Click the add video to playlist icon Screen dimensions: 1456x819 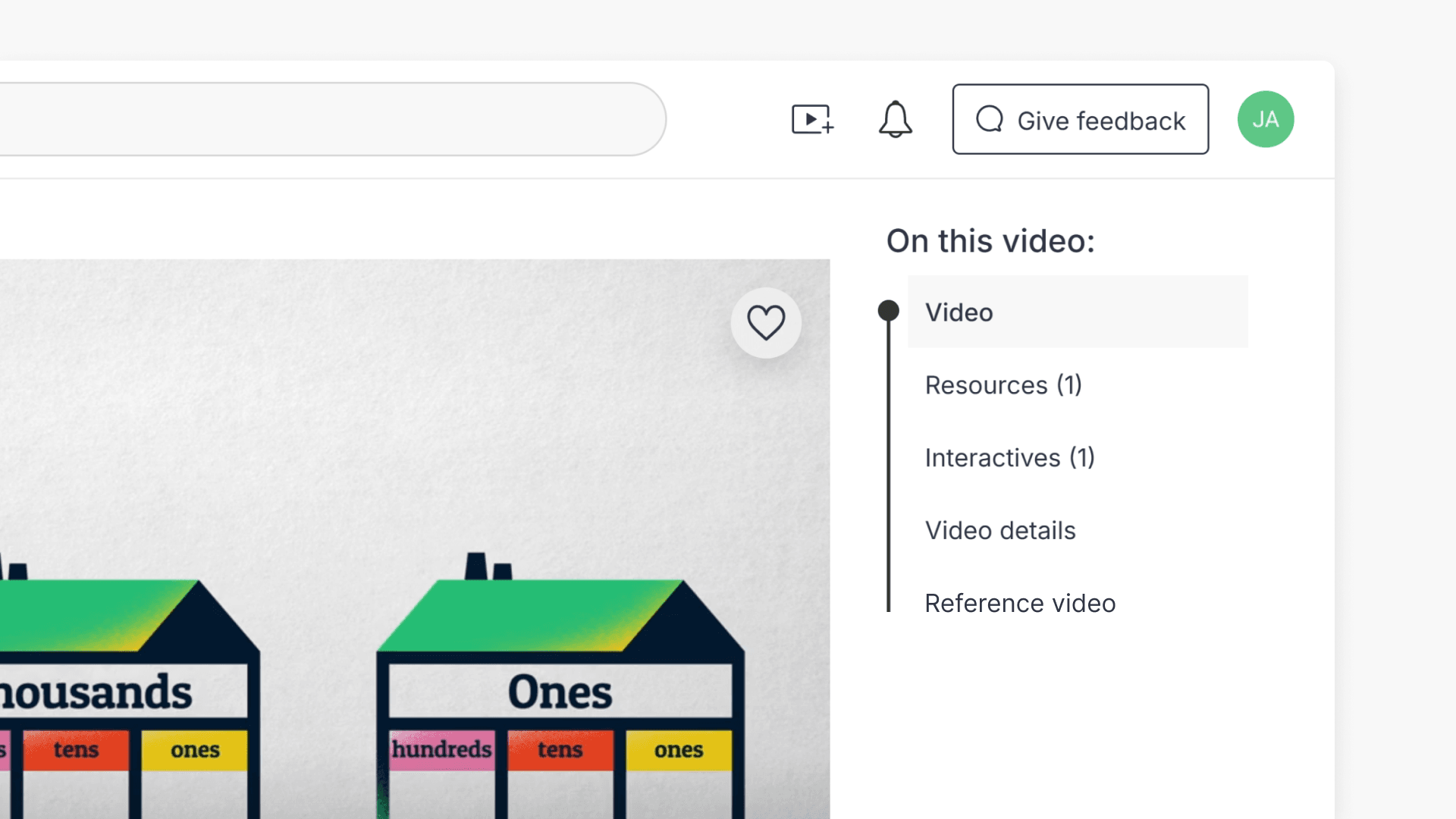813,120
